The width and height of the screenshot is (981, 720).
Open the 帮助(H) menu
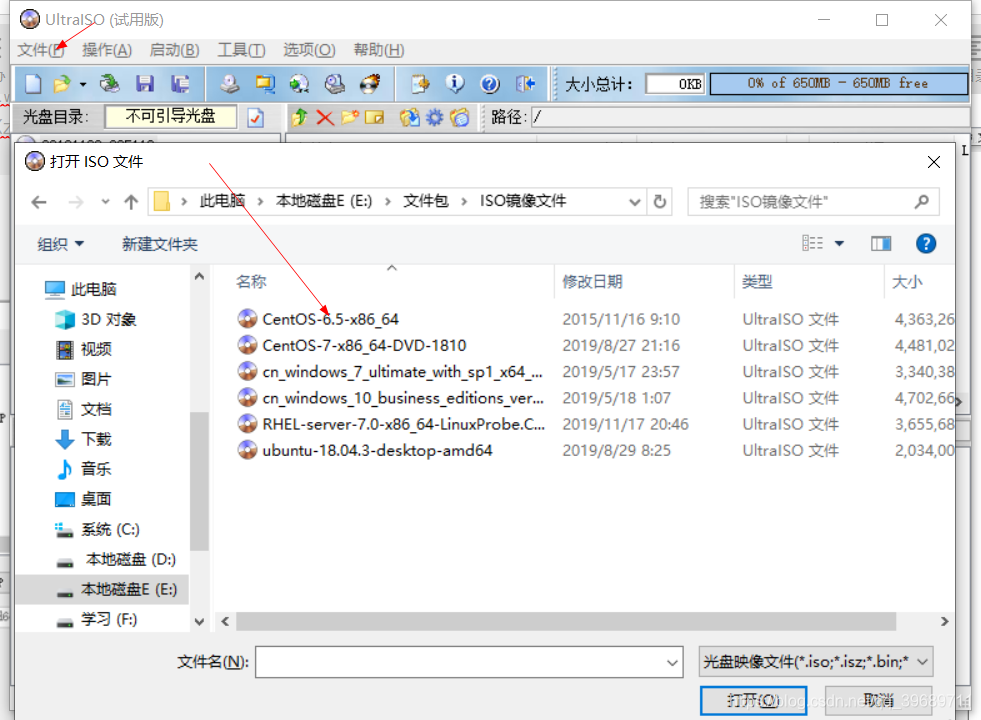379,50
